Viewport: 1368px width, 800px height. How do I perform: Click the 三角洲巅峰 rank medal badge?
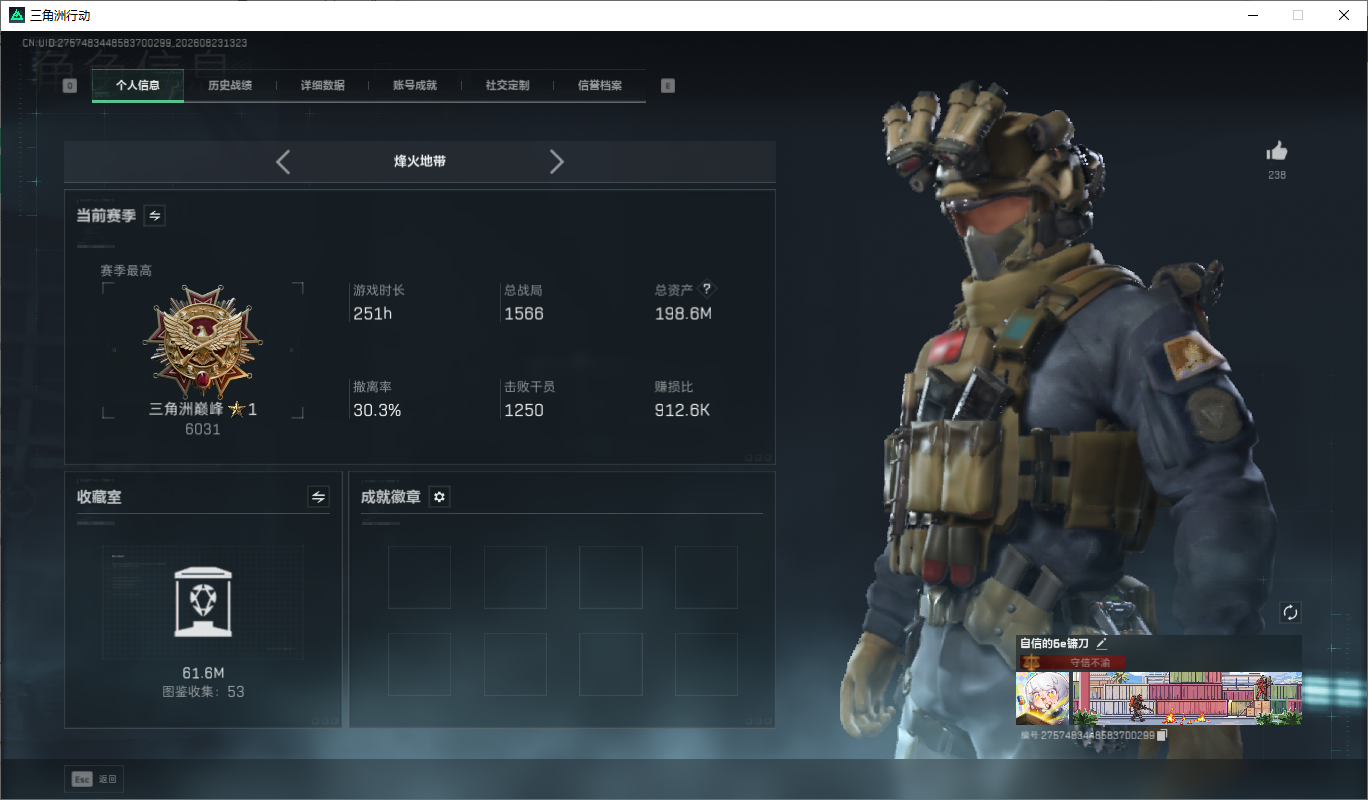(203, 341)
